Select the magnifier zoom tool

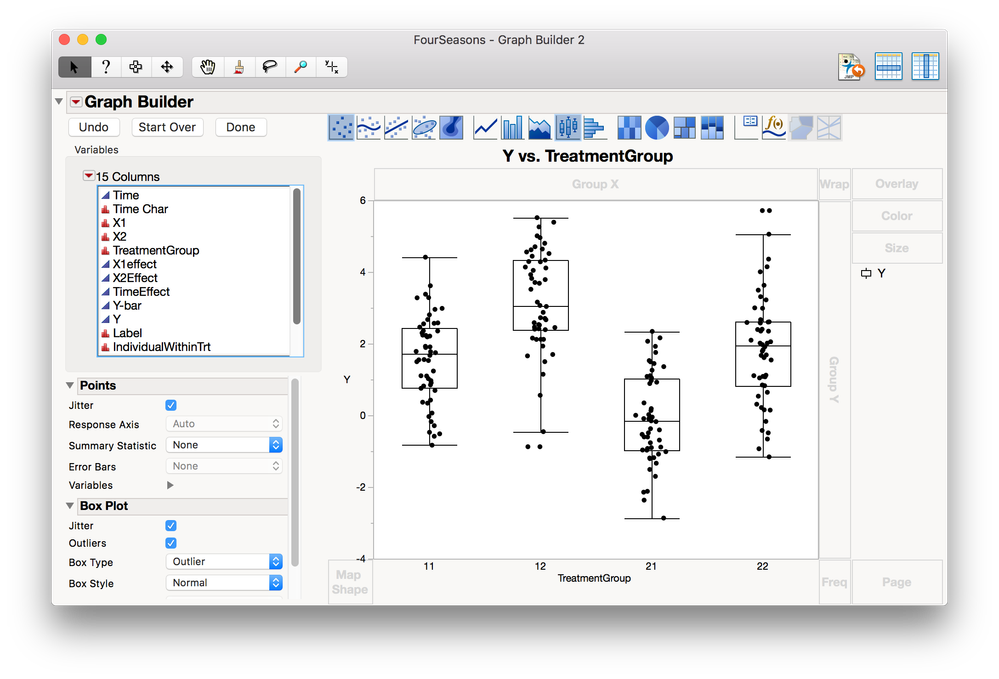tap(301, 67)
